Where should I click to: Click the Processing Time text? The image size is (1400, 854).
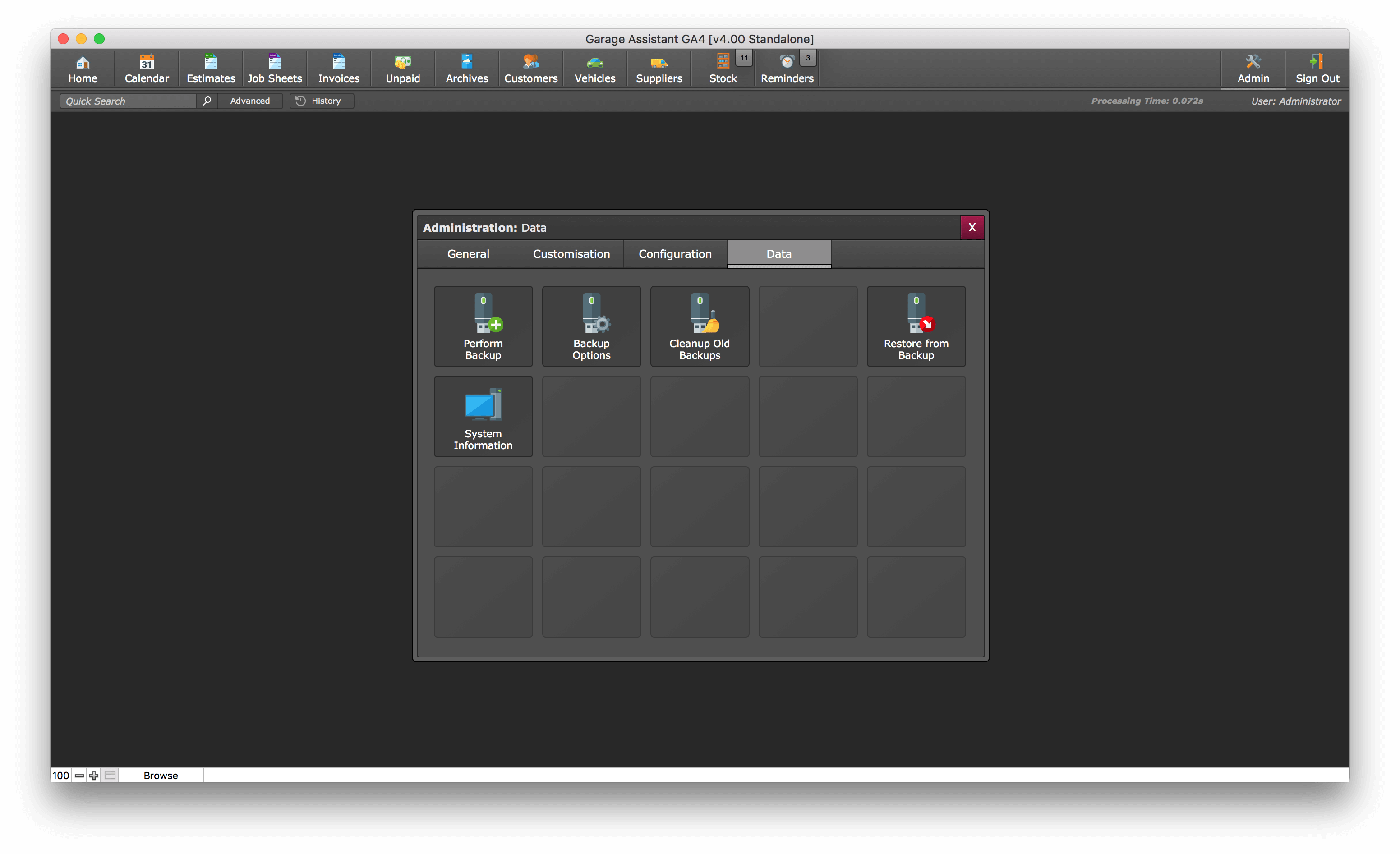click(x=1147, y=101)
